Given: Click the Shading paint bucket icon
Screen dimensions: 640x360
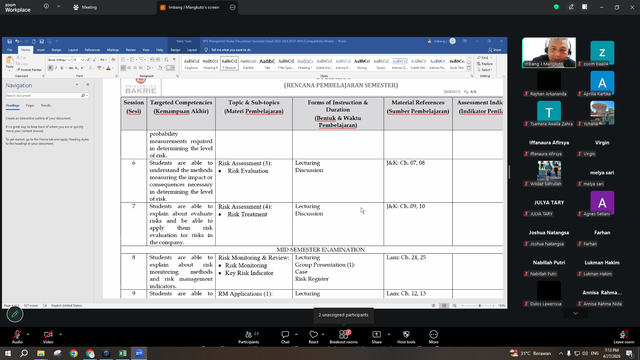Looking at the screenshot, I should pyautogui.click(x=160, y=68).
